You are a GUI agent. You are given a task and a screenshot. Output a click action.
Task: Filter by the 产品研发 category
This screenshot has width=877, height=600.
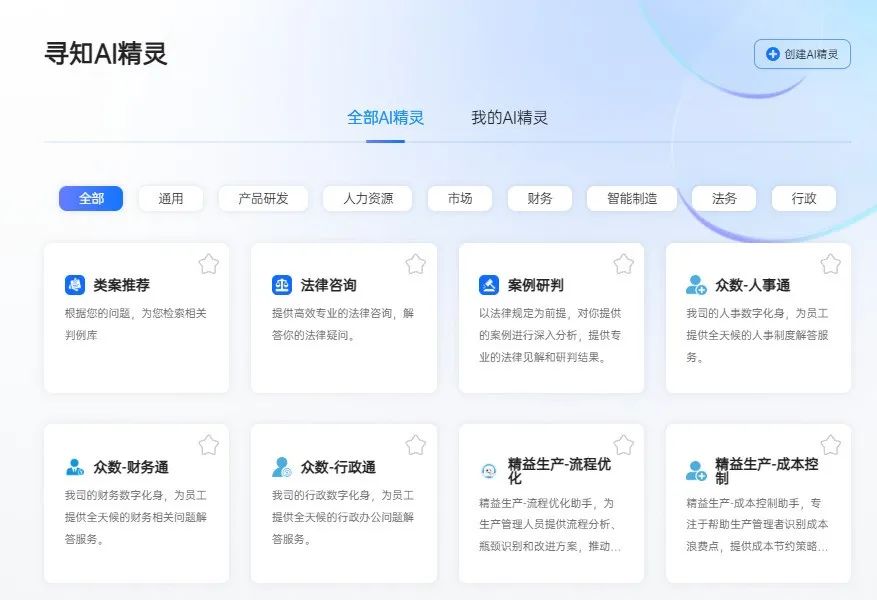pyautogui.click(x=263, y=199)
